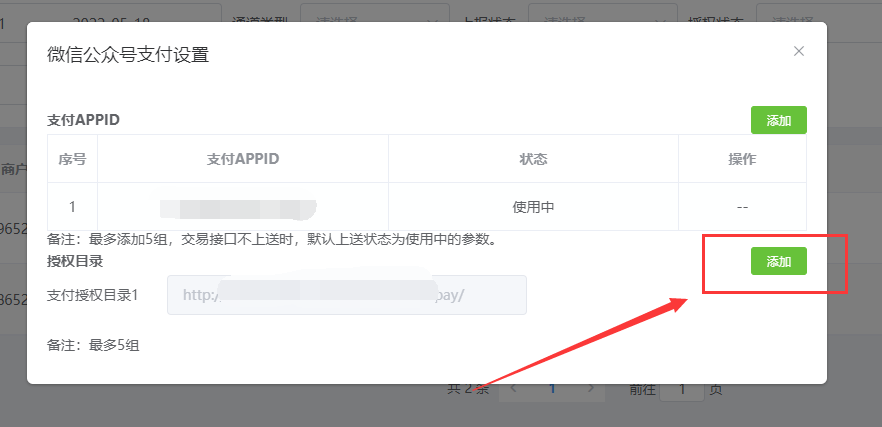Click the 支付APPID column header
Screen dimensions: 882x427
[x=243, y=159]
